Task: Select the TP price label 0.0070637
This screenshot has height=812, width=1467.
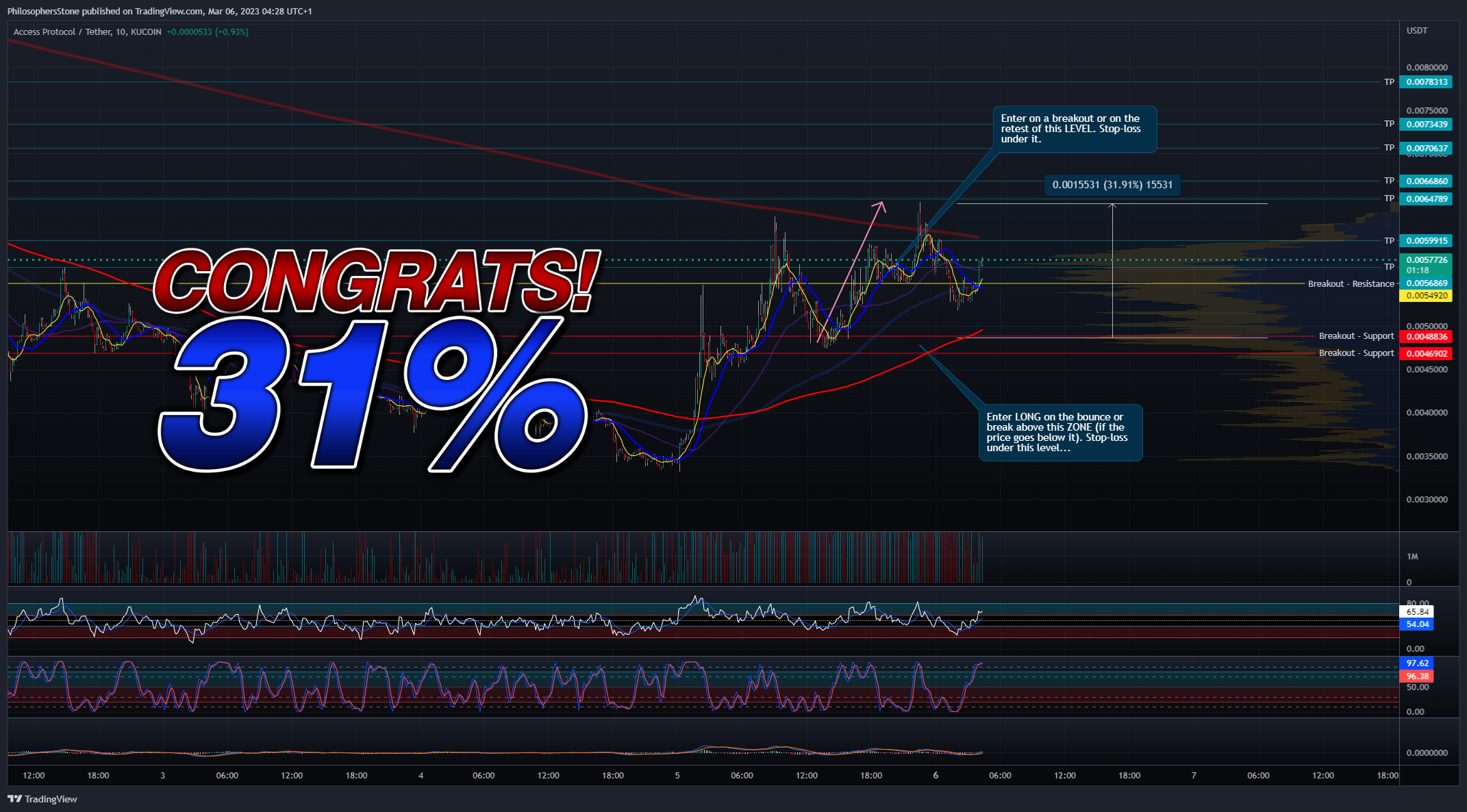Action: [x=1427, y=149]
